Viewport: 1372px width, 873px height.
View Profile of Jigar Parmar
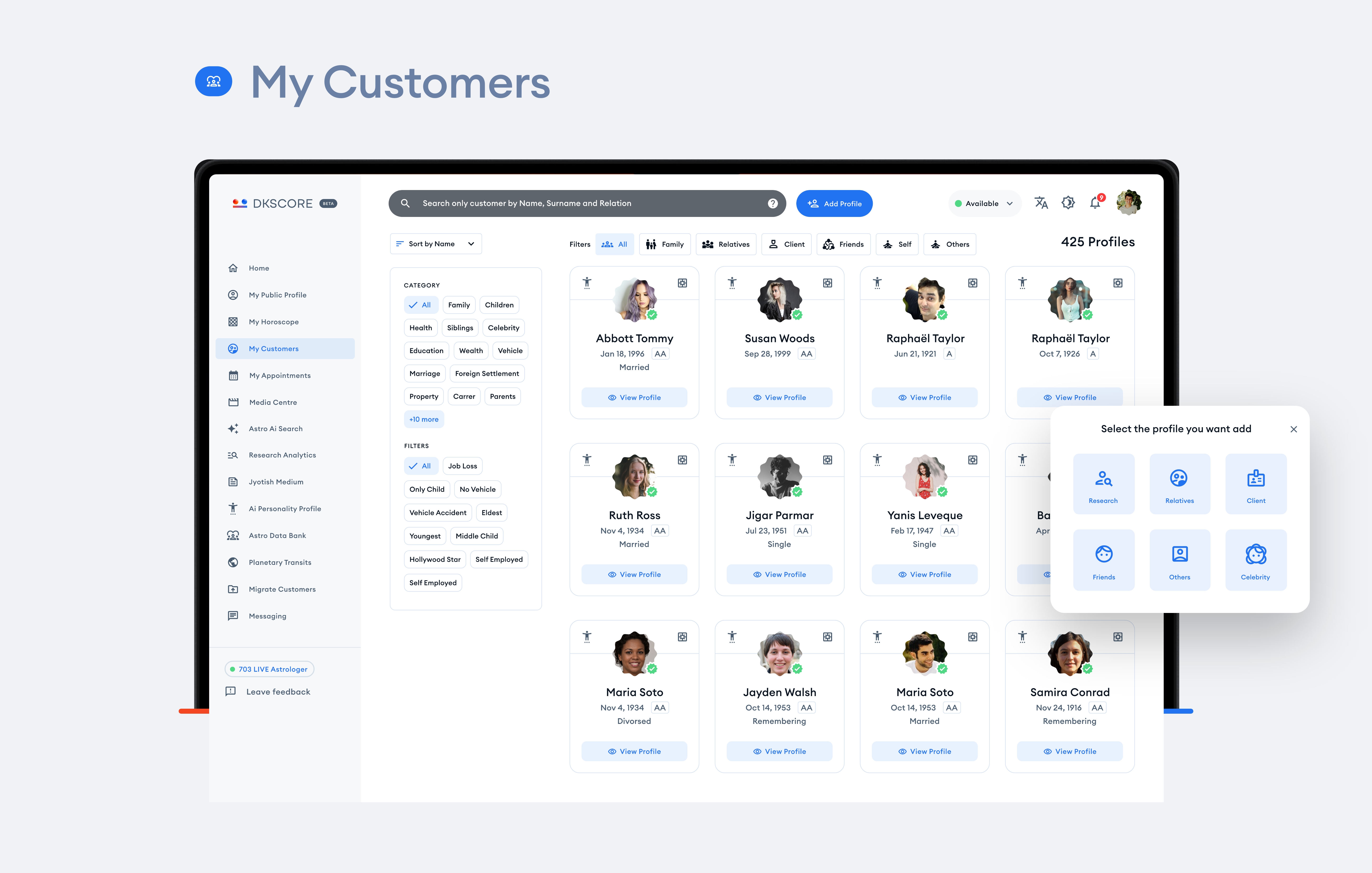click(779, 574)
